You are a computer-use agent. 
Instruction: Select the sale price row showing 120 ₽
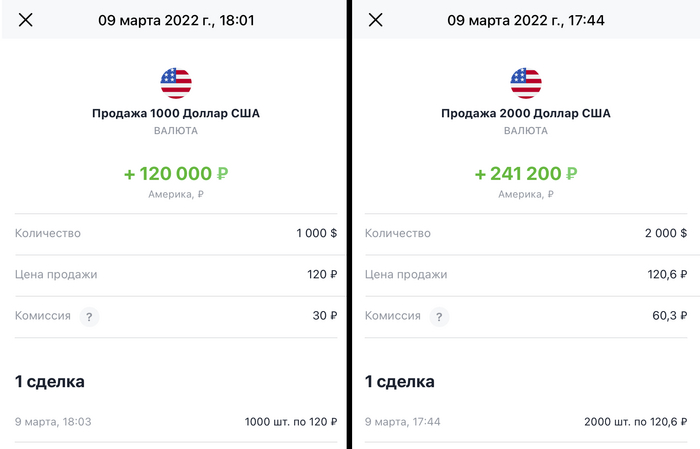175,274
